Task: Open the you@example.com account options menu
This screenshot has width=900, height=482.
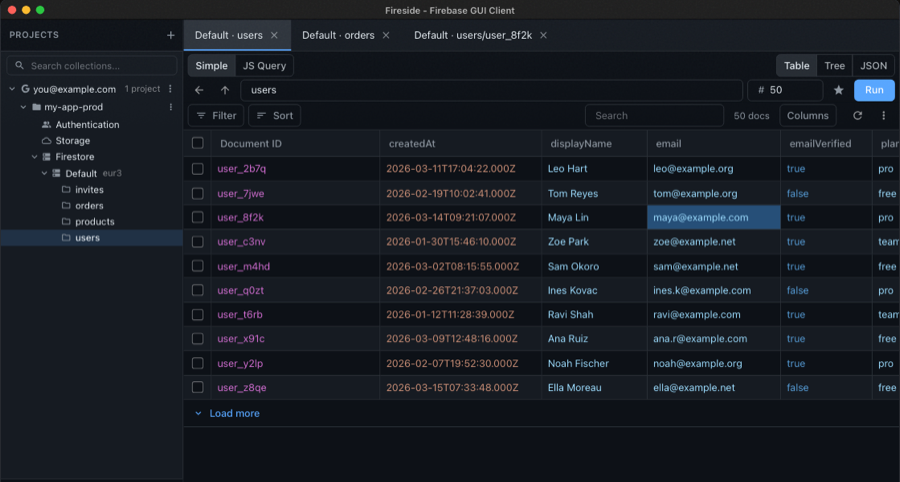Action: pos(170,89)
